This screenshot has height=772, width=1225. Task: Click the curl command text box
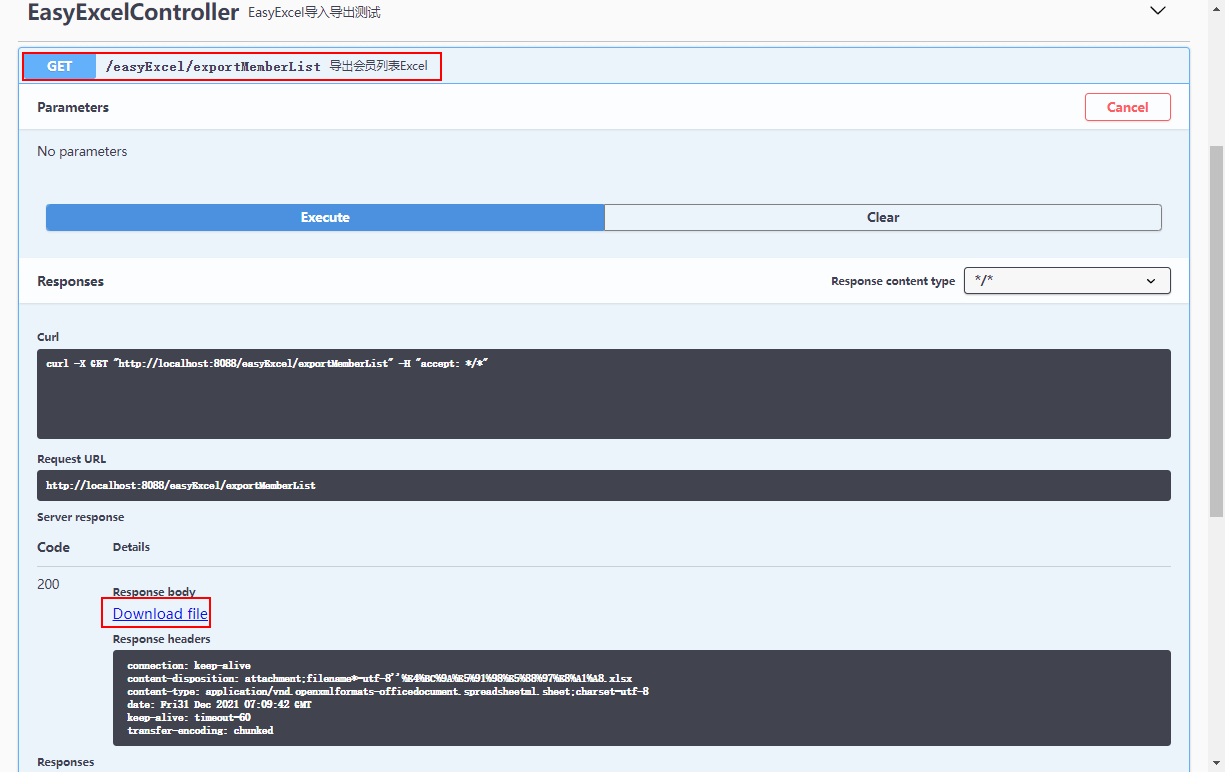(604, 394)
